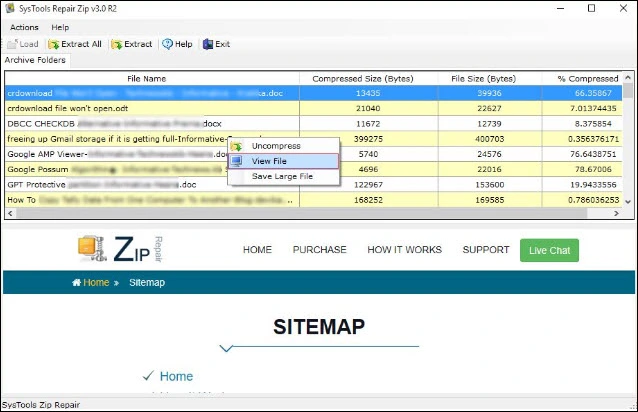The width and height of the screenshot is (638, 412).
Task: Open the PURCHASE navigation link
Action: [319, 250]
